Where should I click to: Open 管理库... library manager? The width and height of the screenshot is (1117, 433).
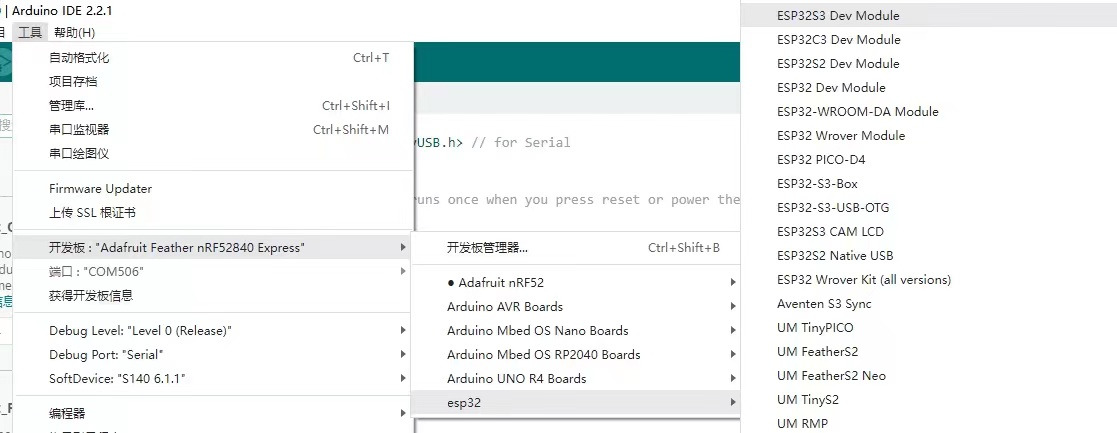(x=213, y=106)
